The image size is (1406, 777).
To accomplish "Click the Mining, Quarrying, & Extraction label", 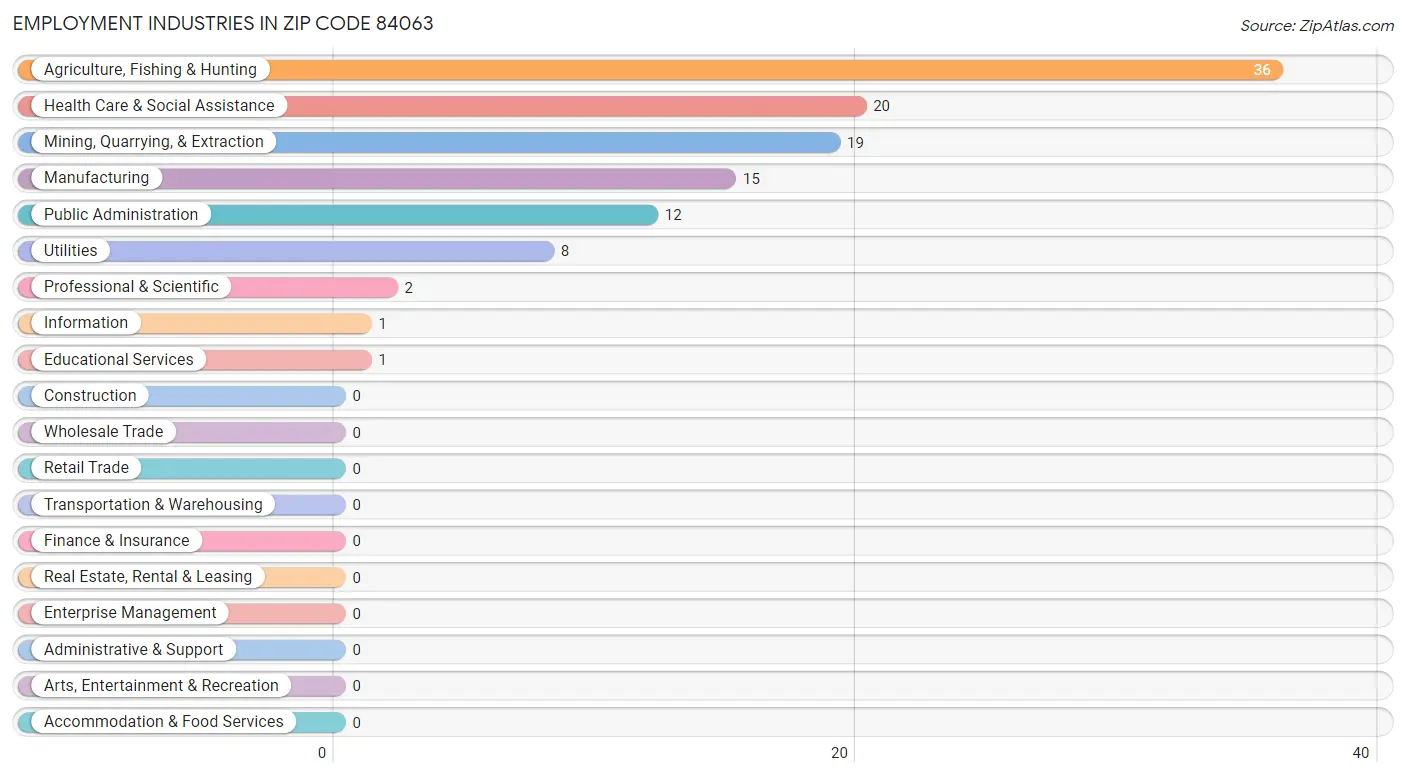I will pyautogui.click(x=154, y=142).
